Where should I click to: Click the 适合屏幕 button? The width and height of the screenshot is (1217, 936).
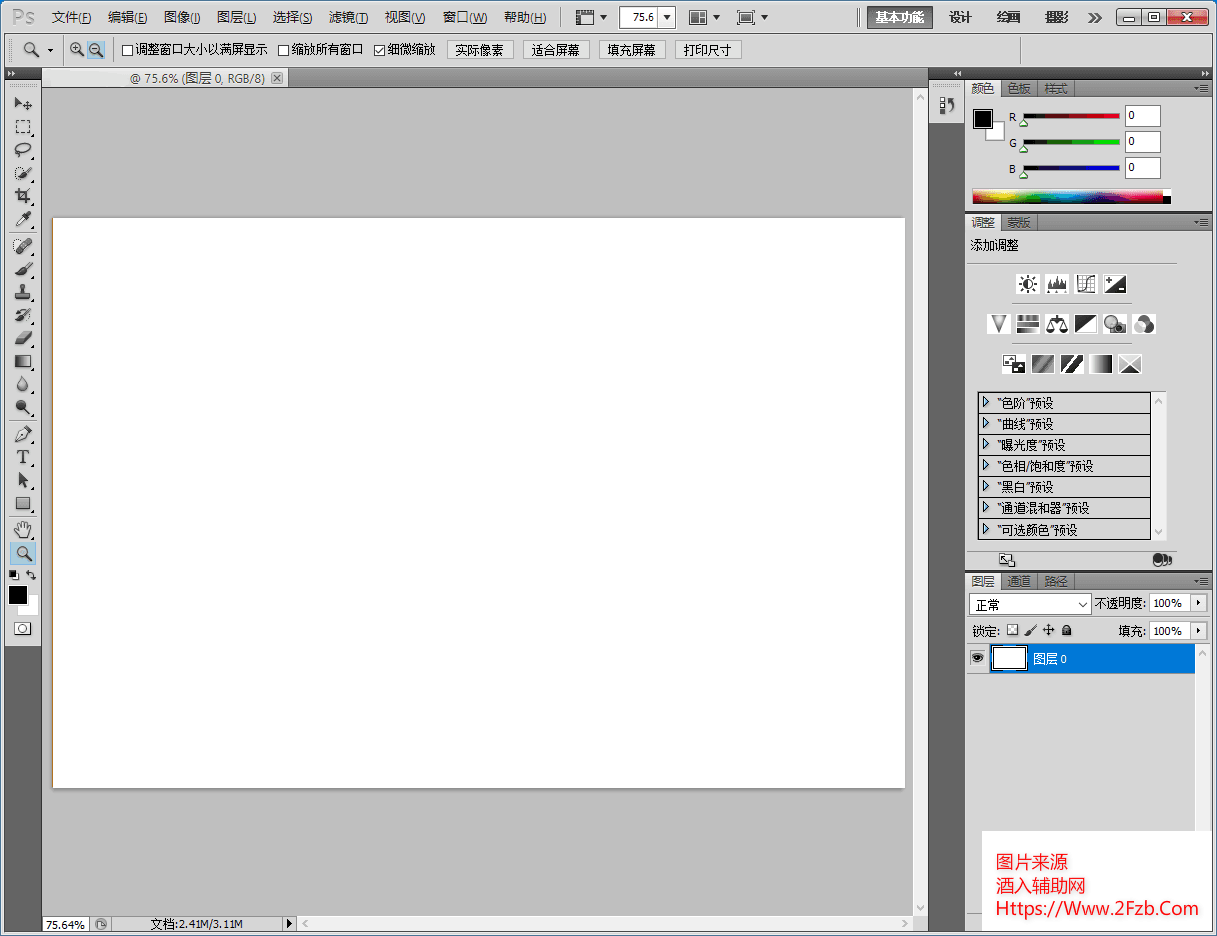(x=556, y=50)
